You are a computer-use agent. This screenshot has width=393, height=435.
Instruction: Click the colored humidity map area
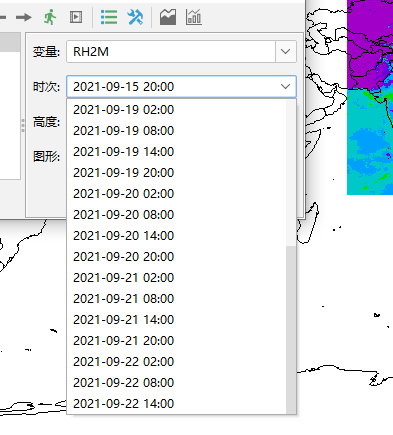pos(370,97)
